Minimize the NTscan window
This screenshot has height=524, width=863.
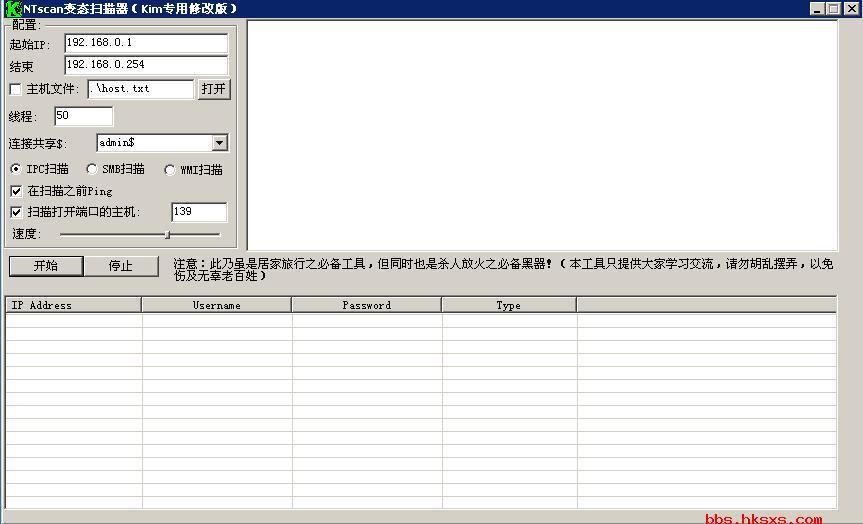point(817,9)
